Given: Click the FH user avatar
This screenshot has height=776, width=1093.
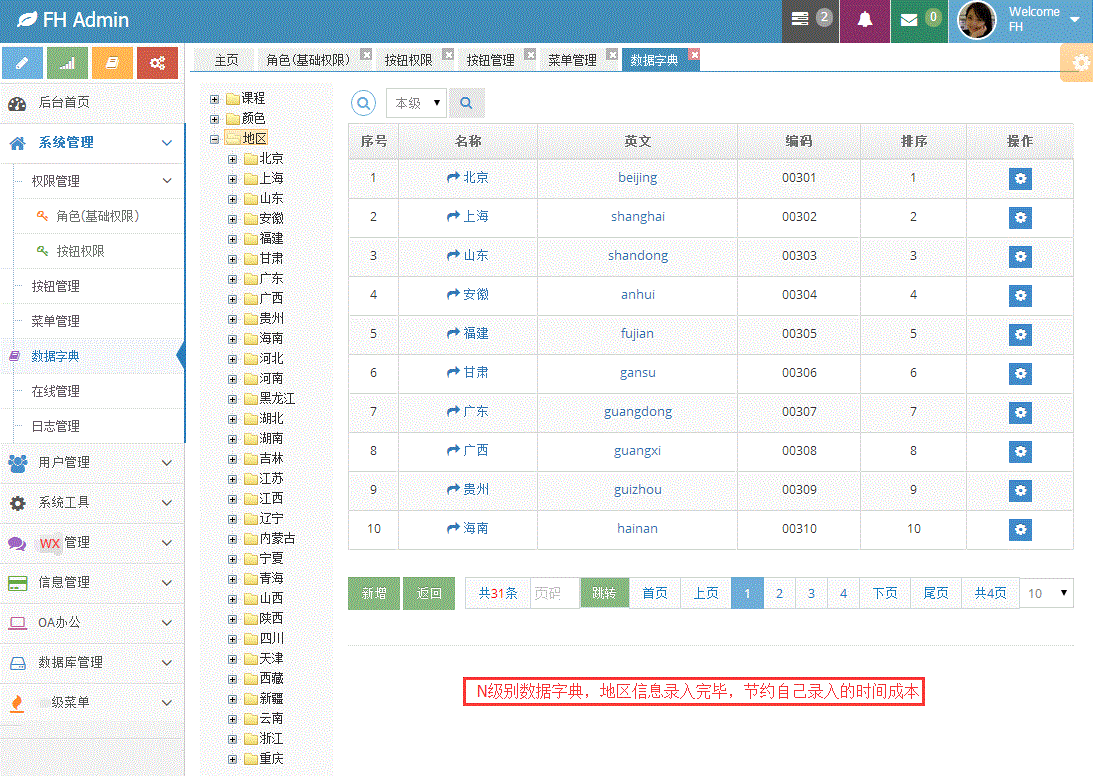Looking at the screenshot, I should point(977,20).
